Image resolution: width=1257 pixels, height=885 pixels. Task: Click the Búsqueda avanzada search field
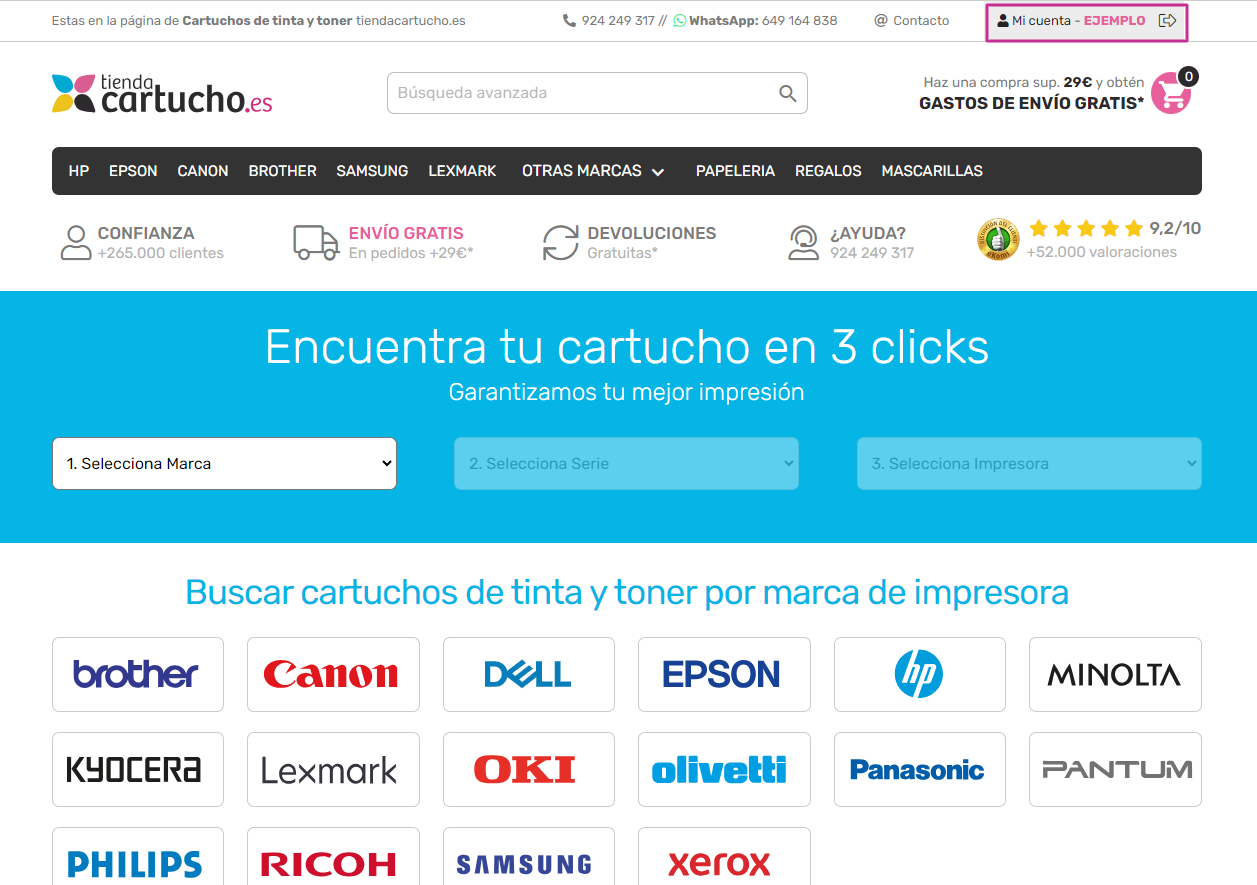597,93
